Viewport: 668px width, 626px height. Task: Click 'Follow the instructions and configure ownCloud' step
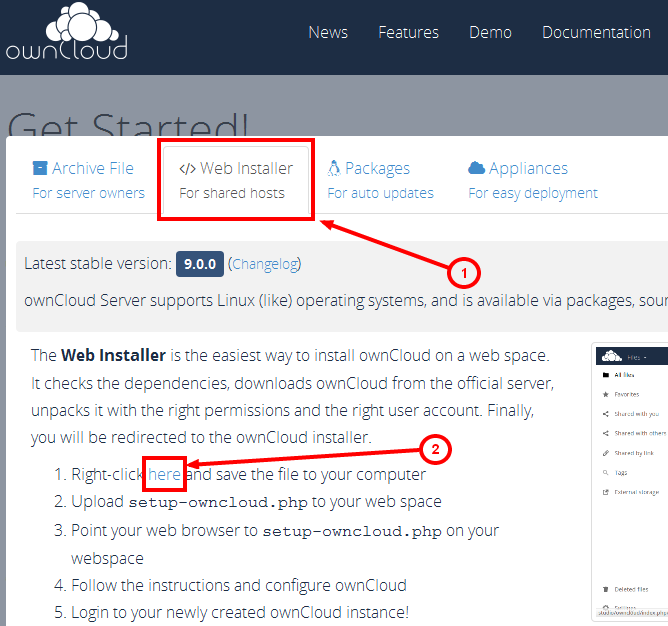coord(239,585)
